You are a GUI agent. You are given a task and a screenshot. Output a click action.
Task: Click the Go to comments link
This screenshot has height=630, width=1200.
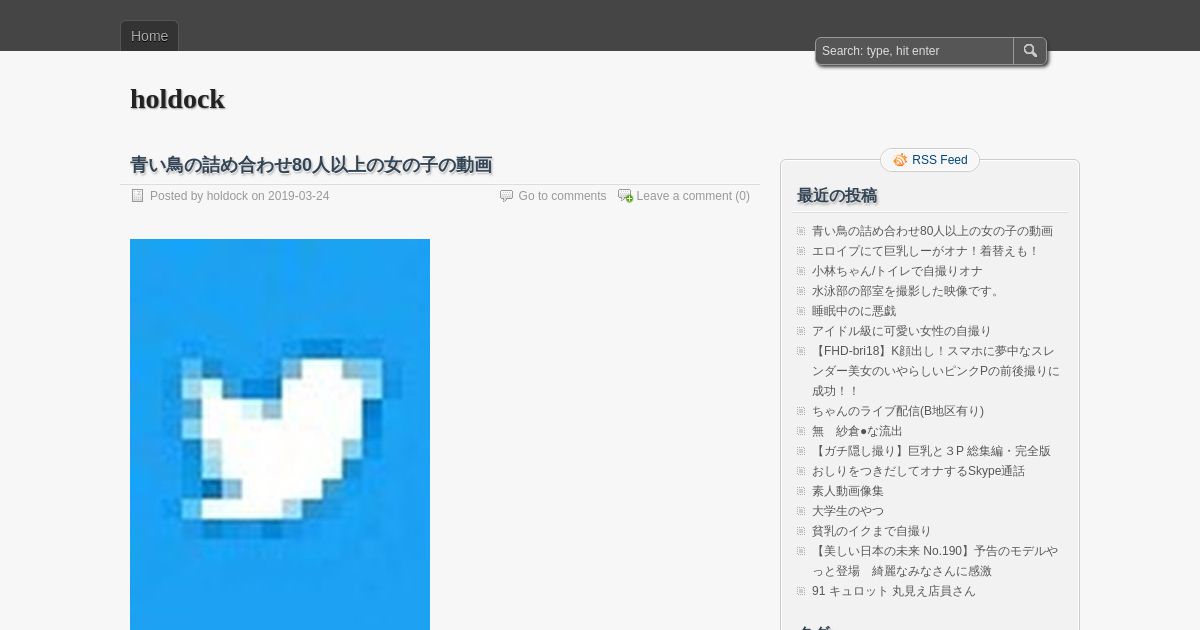coord(562,196)
